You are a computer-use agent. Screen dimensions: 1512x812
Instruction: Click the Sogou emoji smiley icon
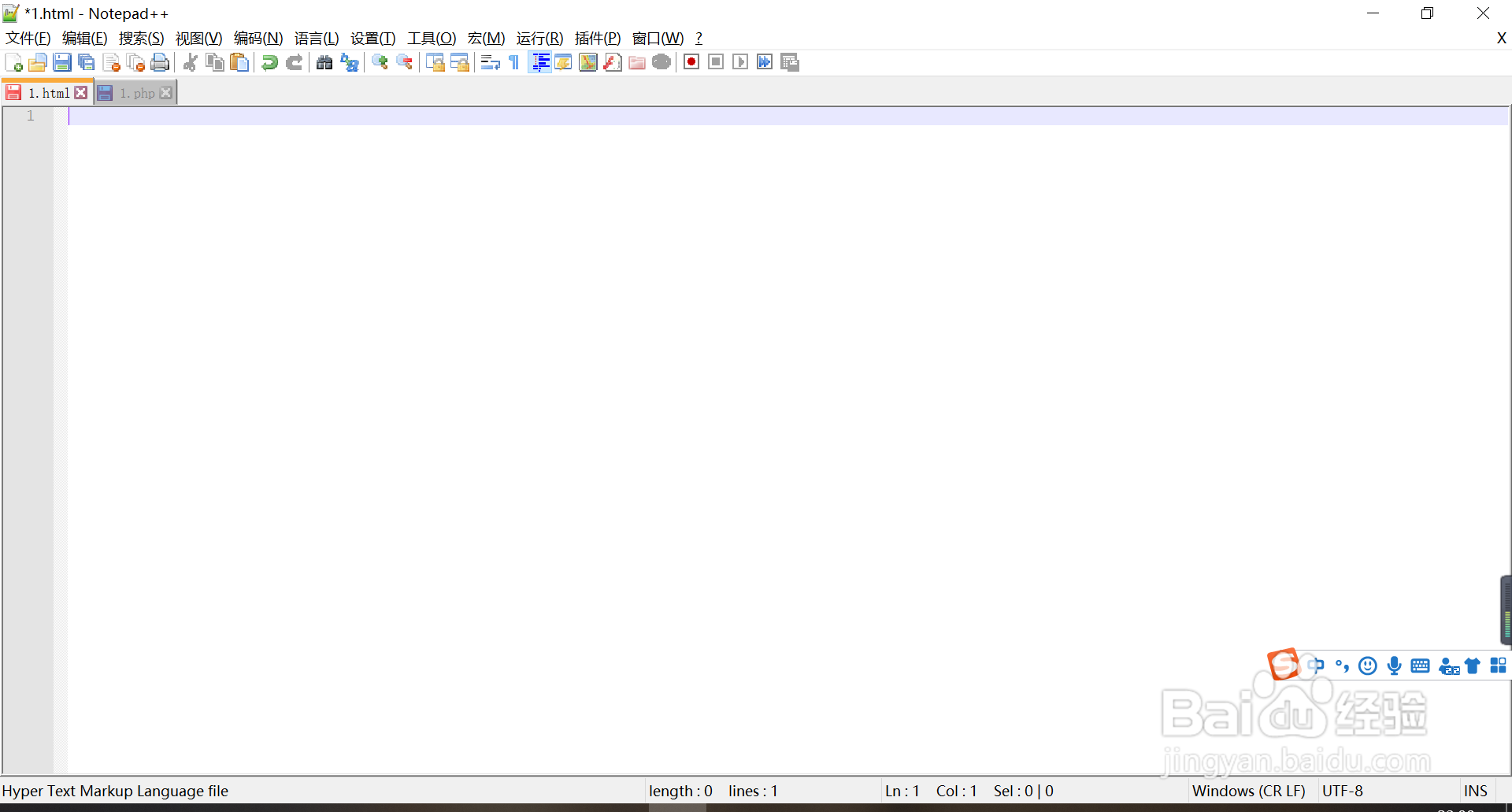[x=1368, y=666]
